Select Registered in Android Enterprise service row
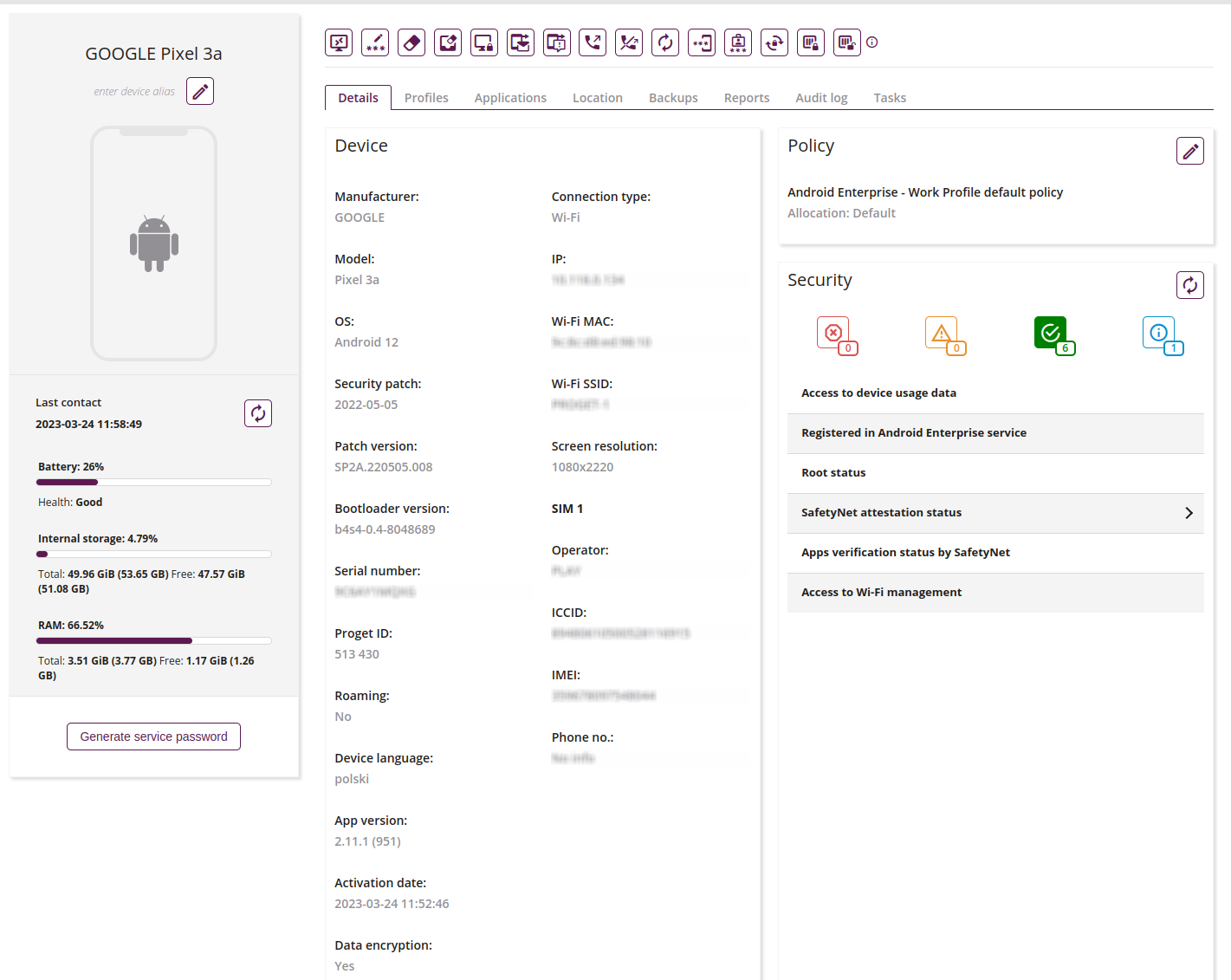1231x980 pixels. pos(995,433)
